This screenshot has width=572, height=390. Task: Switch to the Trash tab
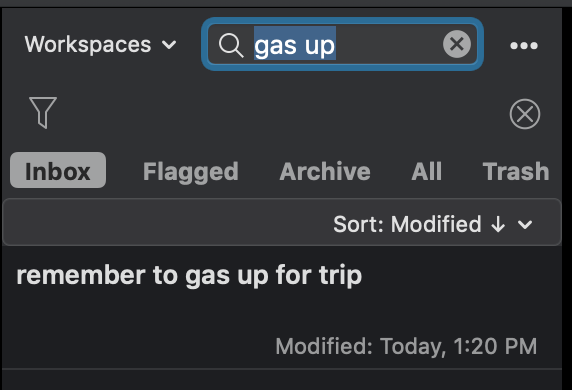tap(516, 171)
